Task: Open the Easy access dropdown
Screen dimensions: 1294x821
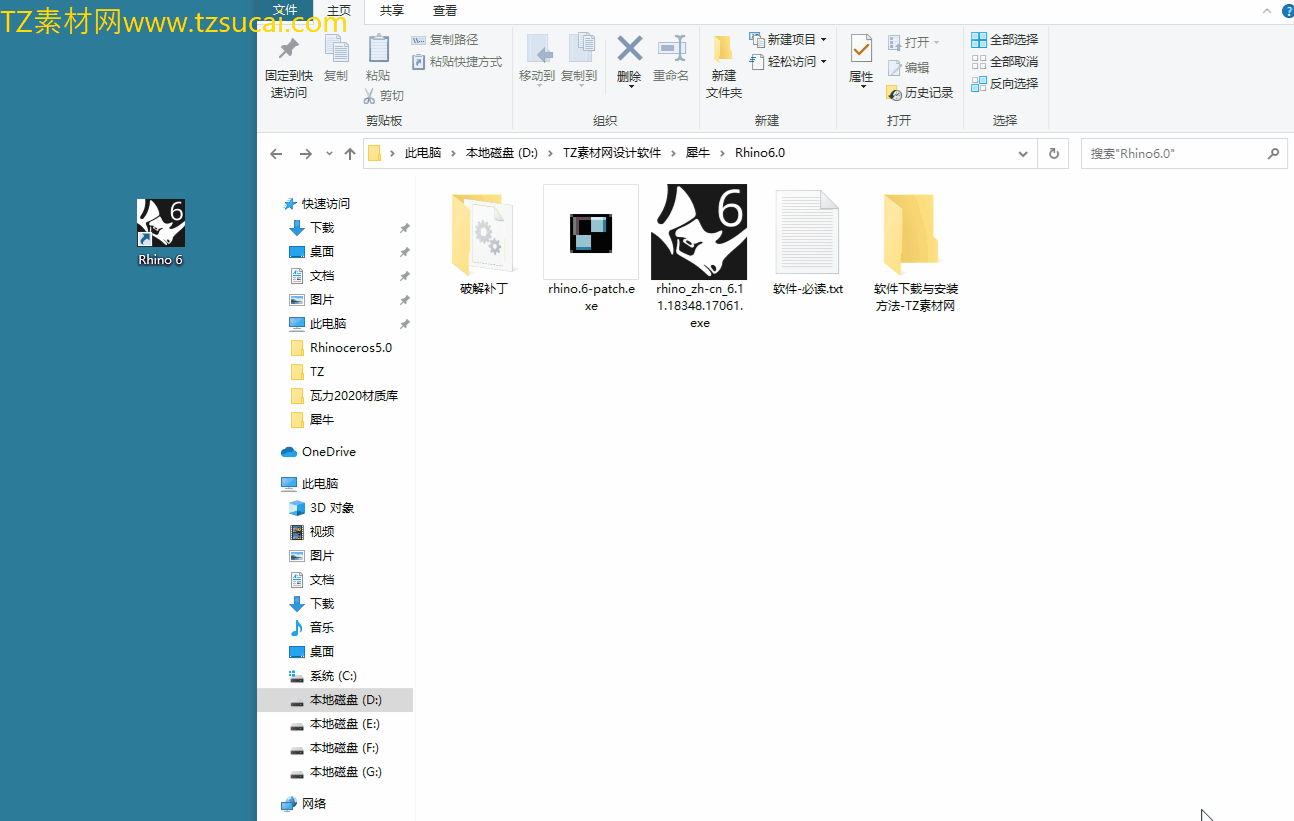Action: click(788, 62)
